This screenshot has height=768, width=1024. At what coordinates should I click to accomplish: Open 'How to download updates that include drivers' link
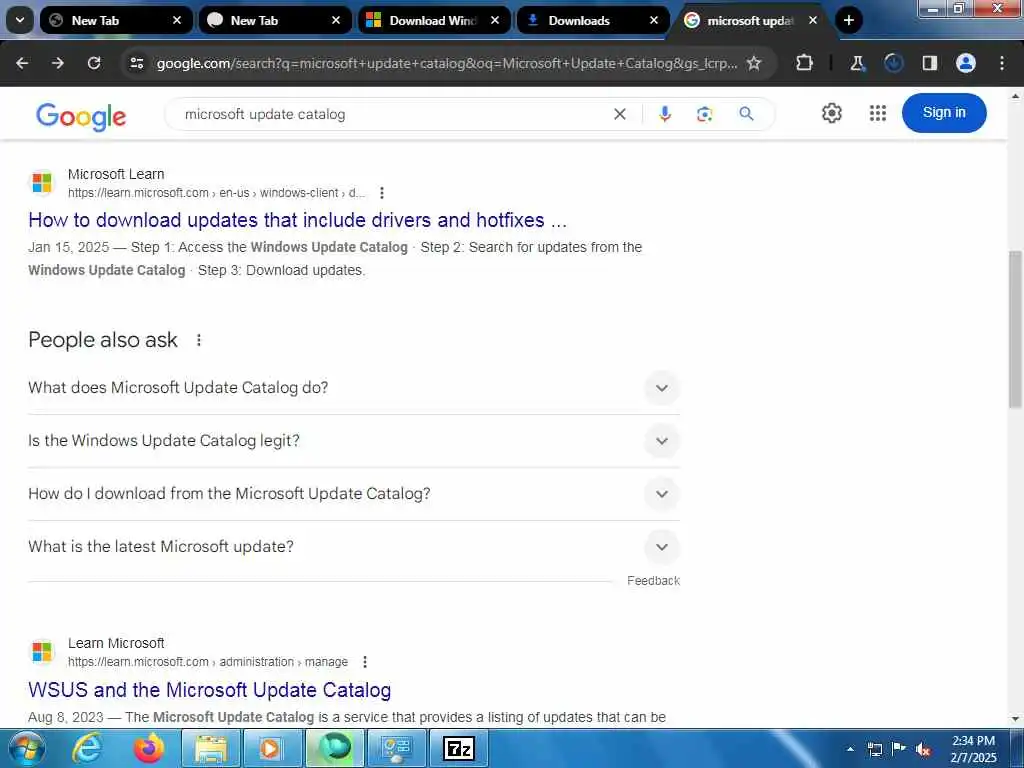[x=297, y=220]
